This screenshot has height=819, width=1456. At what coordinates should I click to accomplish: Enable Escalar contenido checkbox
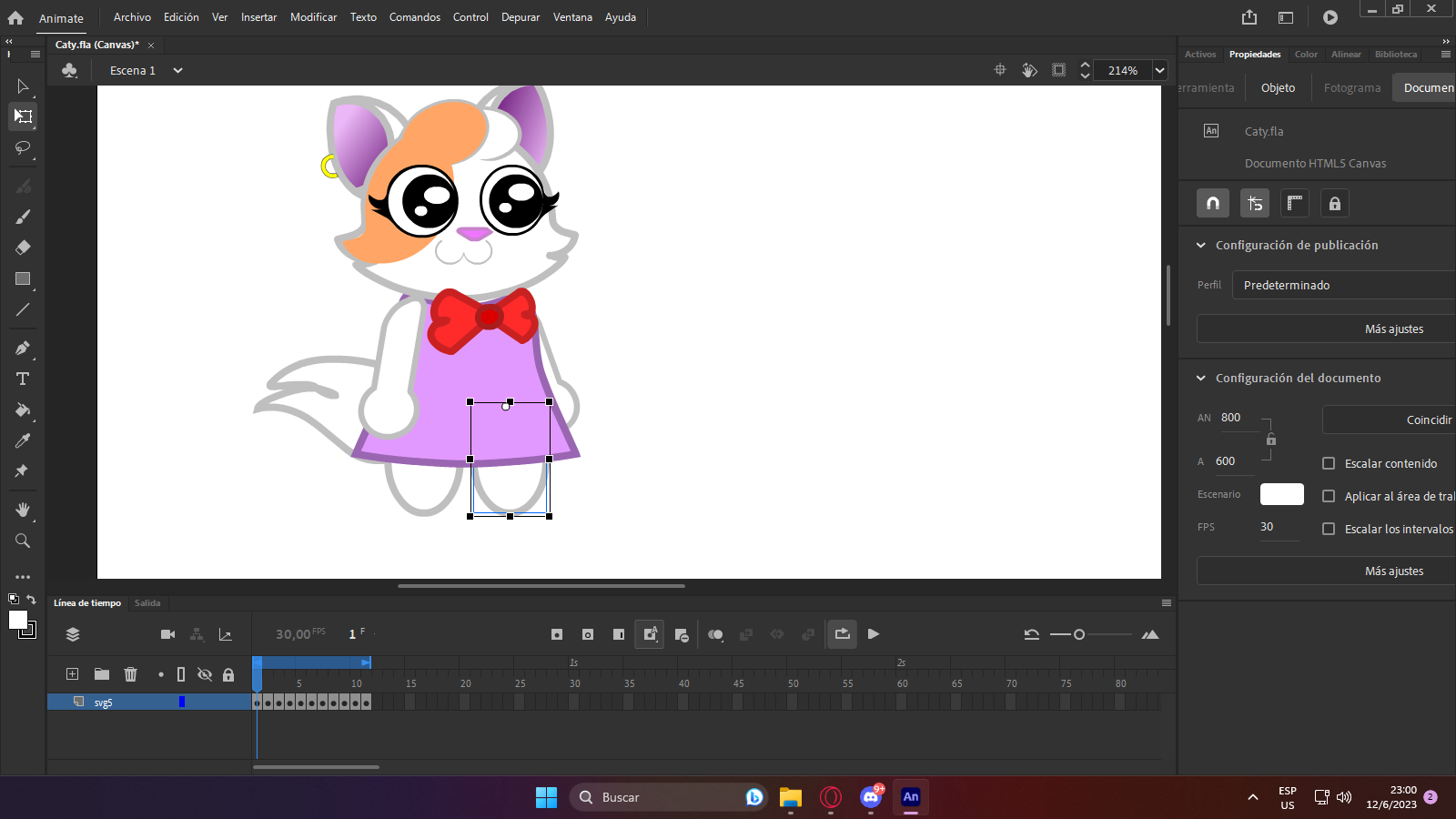1329,463
